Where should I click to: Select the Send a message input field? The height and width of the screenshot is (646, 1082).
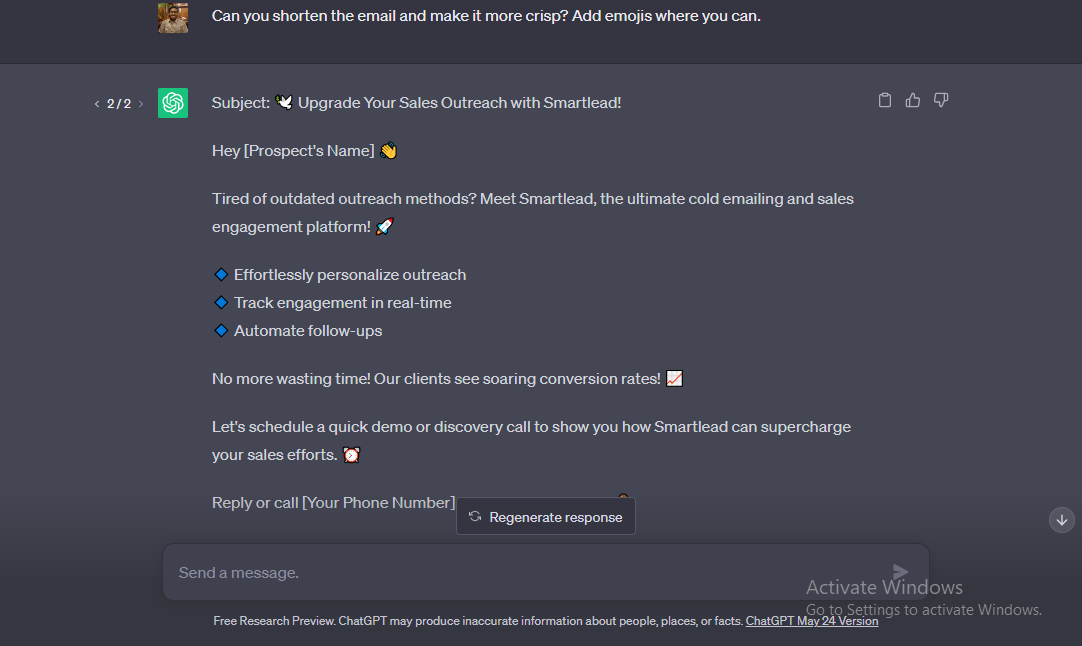[x=400, y=572]
